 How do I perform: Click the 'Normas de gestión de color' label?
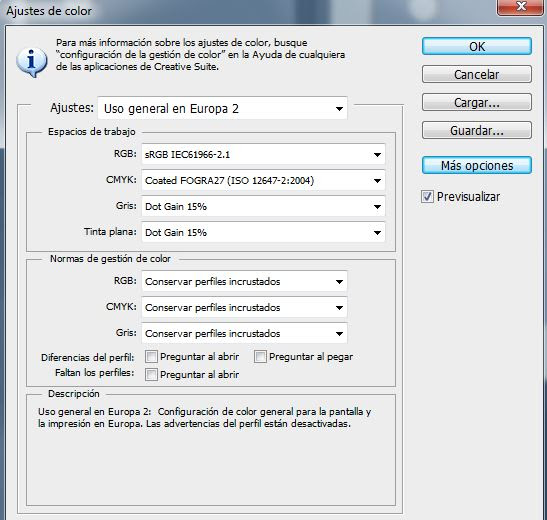[110, 259]
